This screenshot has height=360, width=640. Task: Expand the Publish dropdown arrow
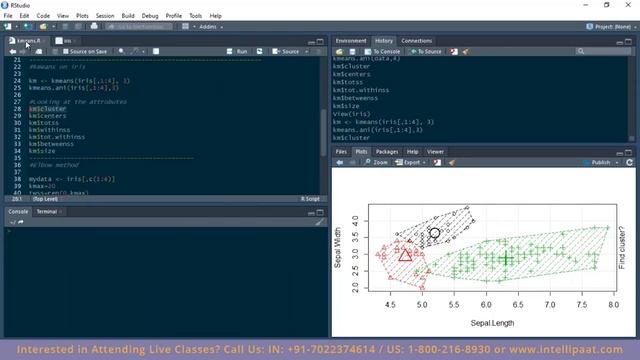pos(617,162)
